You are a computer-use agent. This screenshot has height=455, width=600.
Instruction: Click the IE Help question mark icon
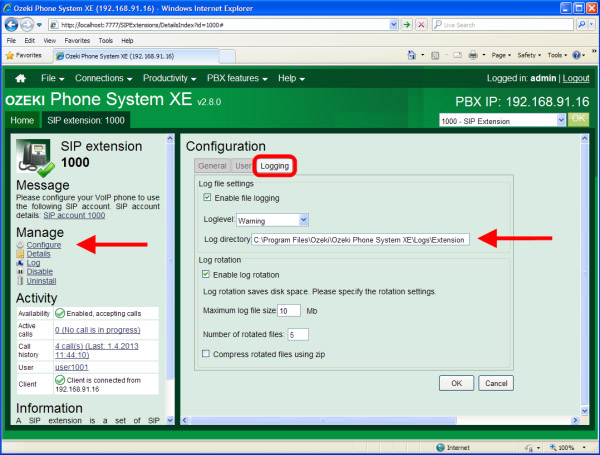coord(576,55)
